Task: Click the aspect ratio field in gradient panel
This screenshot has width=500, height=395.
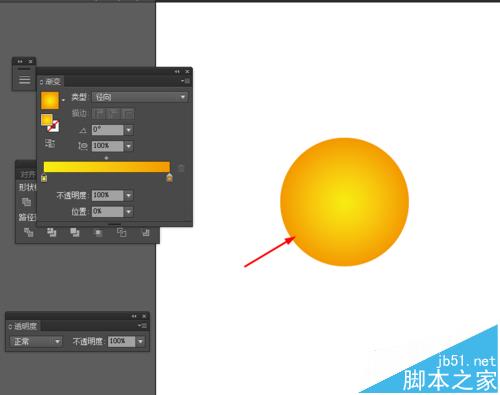Action: 107,146
